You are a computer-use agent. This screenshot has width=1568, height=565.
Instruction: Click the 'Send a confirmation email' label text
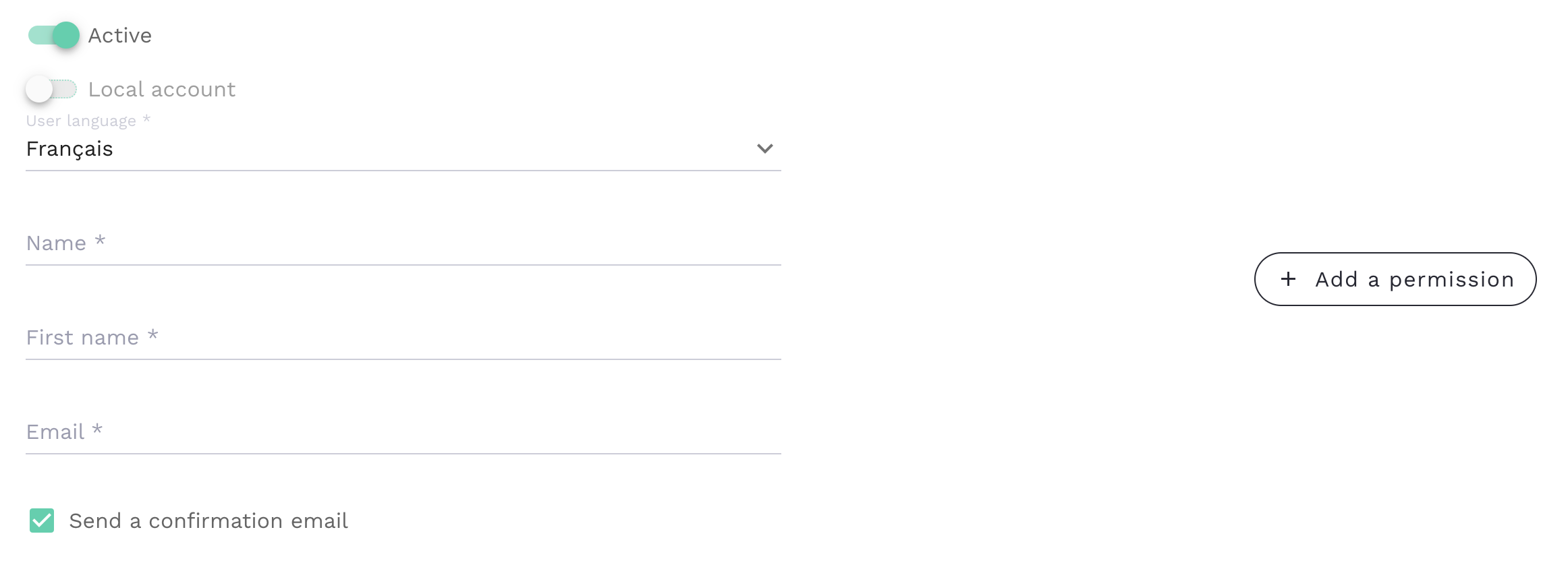[x=208, y=521]
